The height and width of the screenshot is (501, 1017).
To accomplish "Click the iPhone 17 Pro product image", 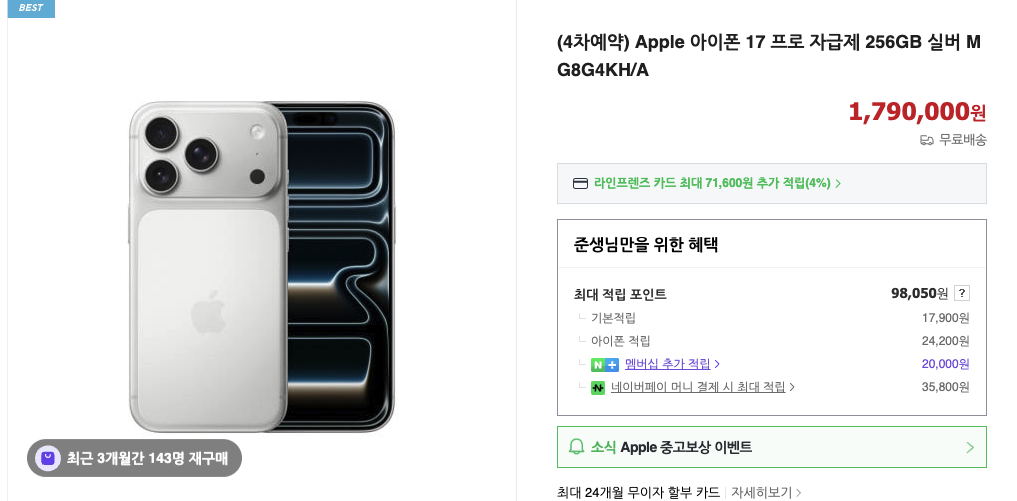I will [262, 265].
